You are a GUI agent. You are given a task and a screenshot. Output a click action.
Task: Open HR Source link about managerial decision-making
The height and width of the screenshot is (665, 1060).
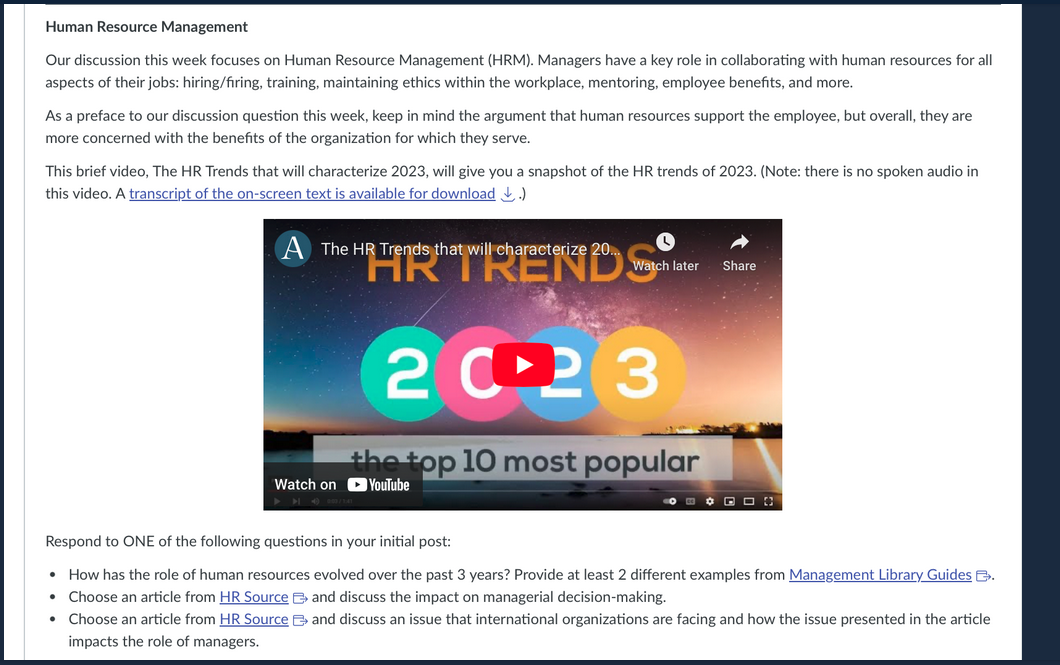pyautogui.click(x=254, y=597)
